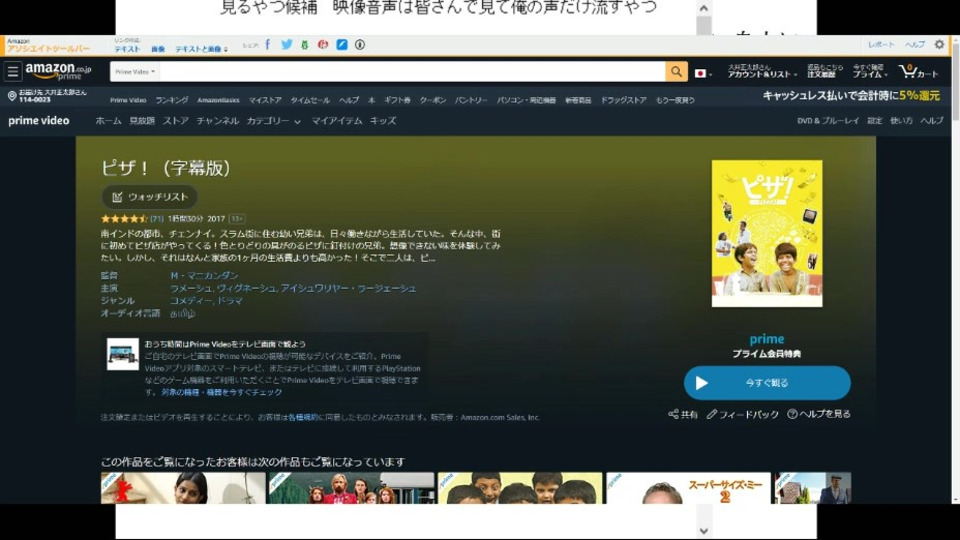The image size is (960, 540).
Task: Open ストア in the prime video nav
Action: tap(176, 121)
